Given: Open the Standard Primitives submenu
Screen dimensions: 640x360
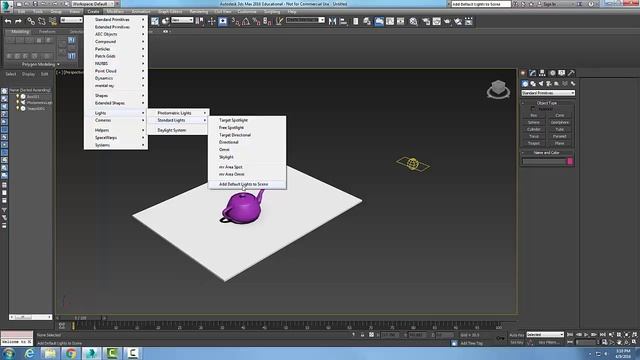Looking at the screenshot, I should (116, 20).
